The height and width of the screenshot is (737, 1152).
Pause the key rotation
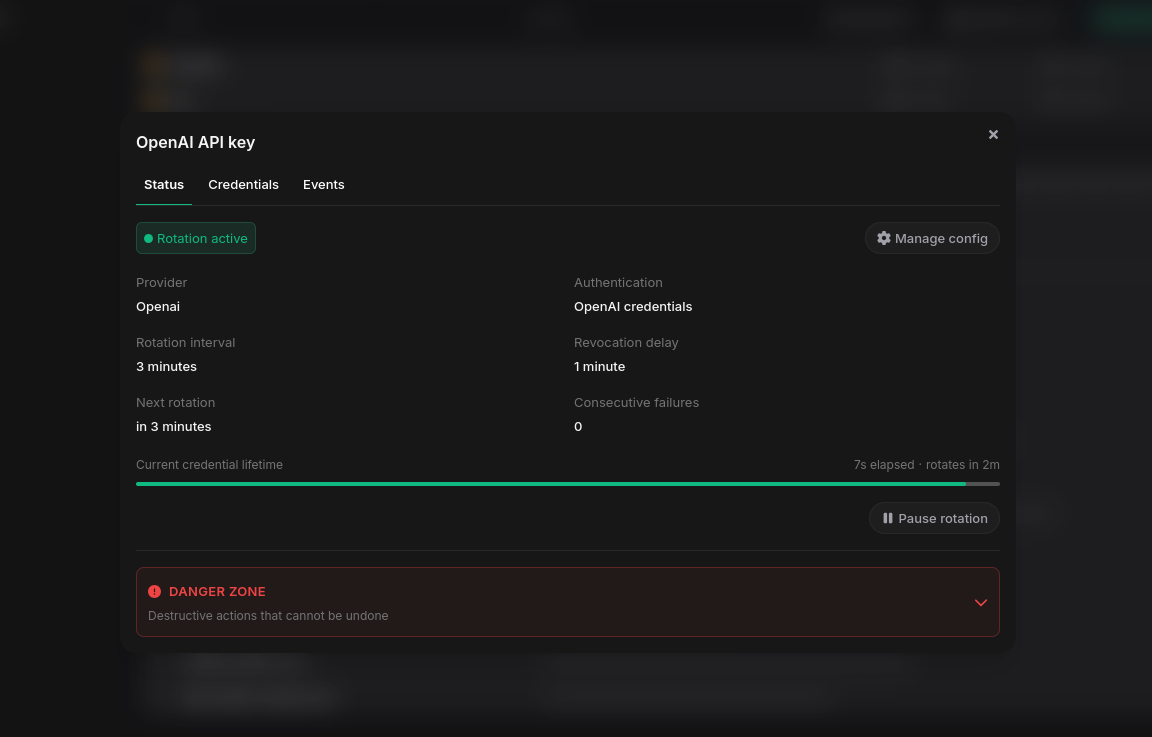(x=934, y=518)
